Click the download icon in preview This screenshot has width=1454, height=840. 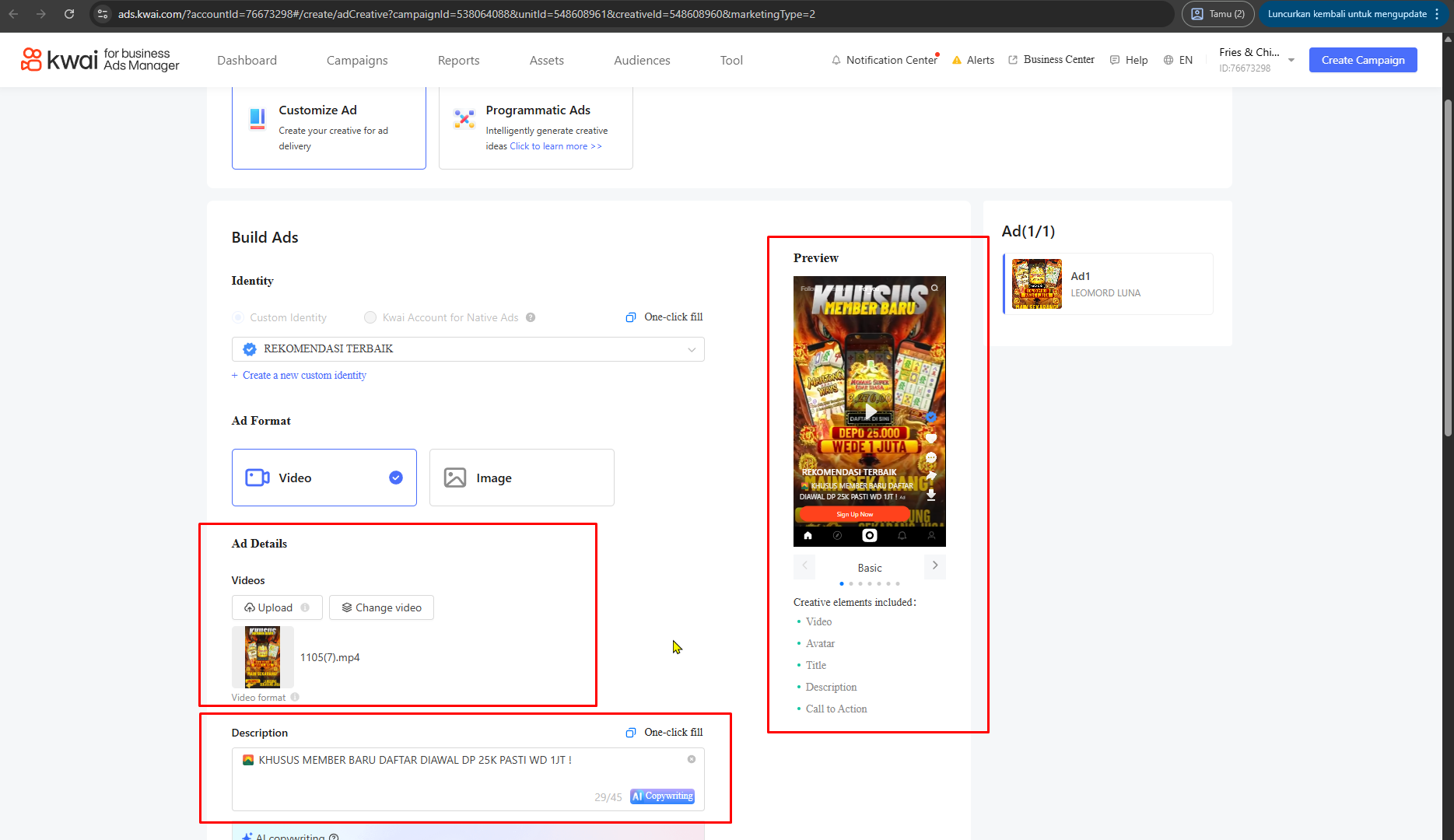pyautogui.click(x=931, y=494)
